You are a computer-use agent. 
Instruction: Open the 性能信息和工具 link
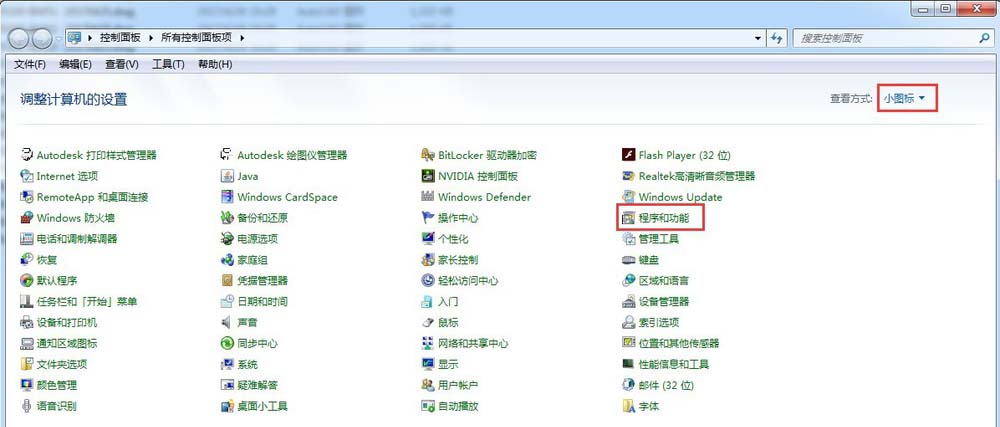674,365
